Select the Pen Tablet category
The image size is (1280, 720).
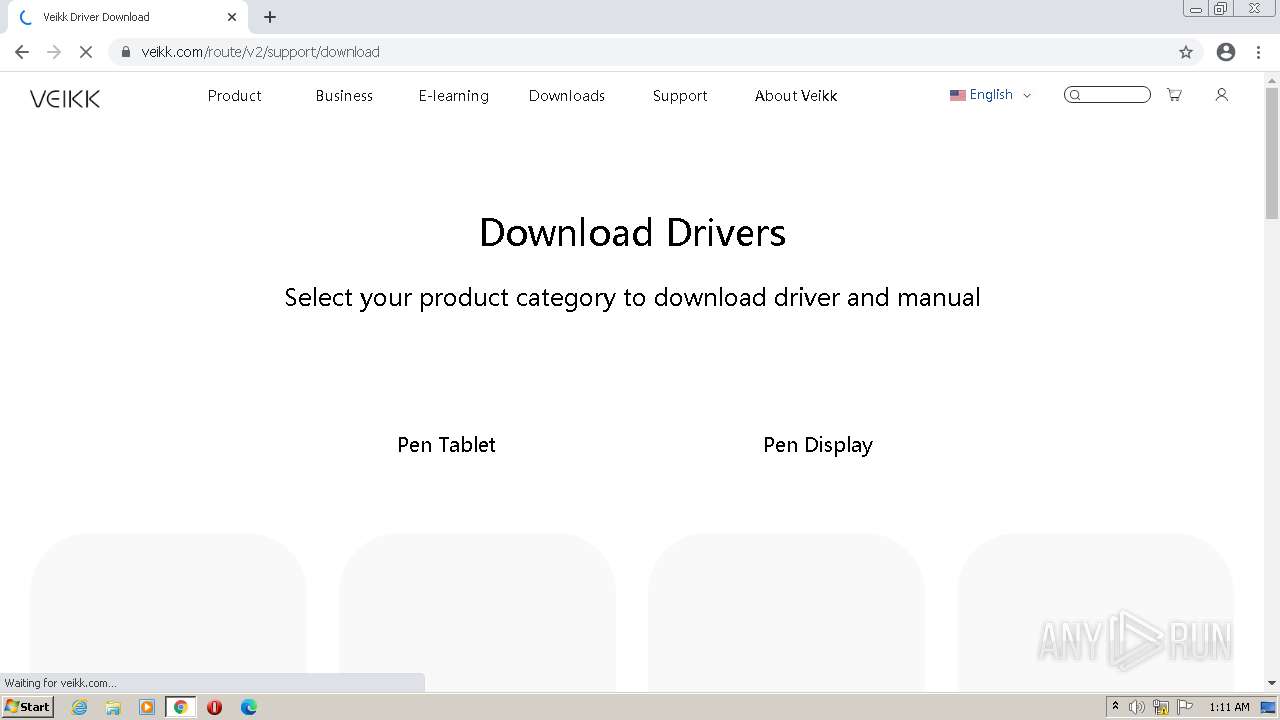(x=446, y=445)
